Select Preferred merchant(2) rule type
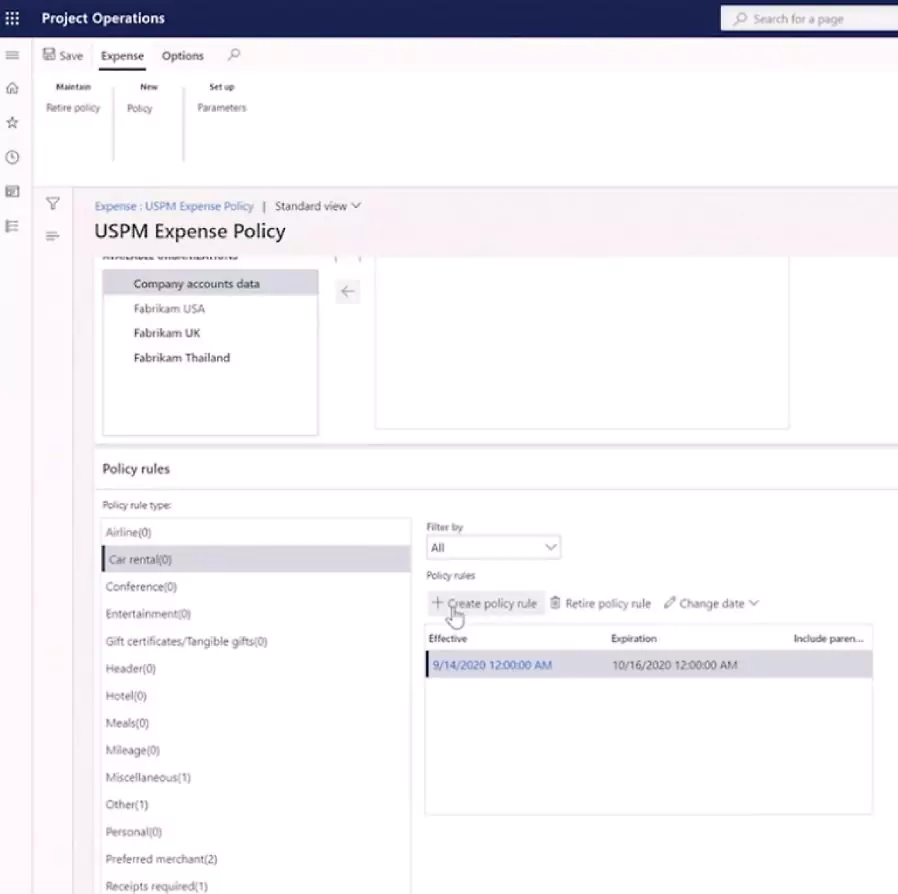 pyautogui.click(x=161, y=859)
